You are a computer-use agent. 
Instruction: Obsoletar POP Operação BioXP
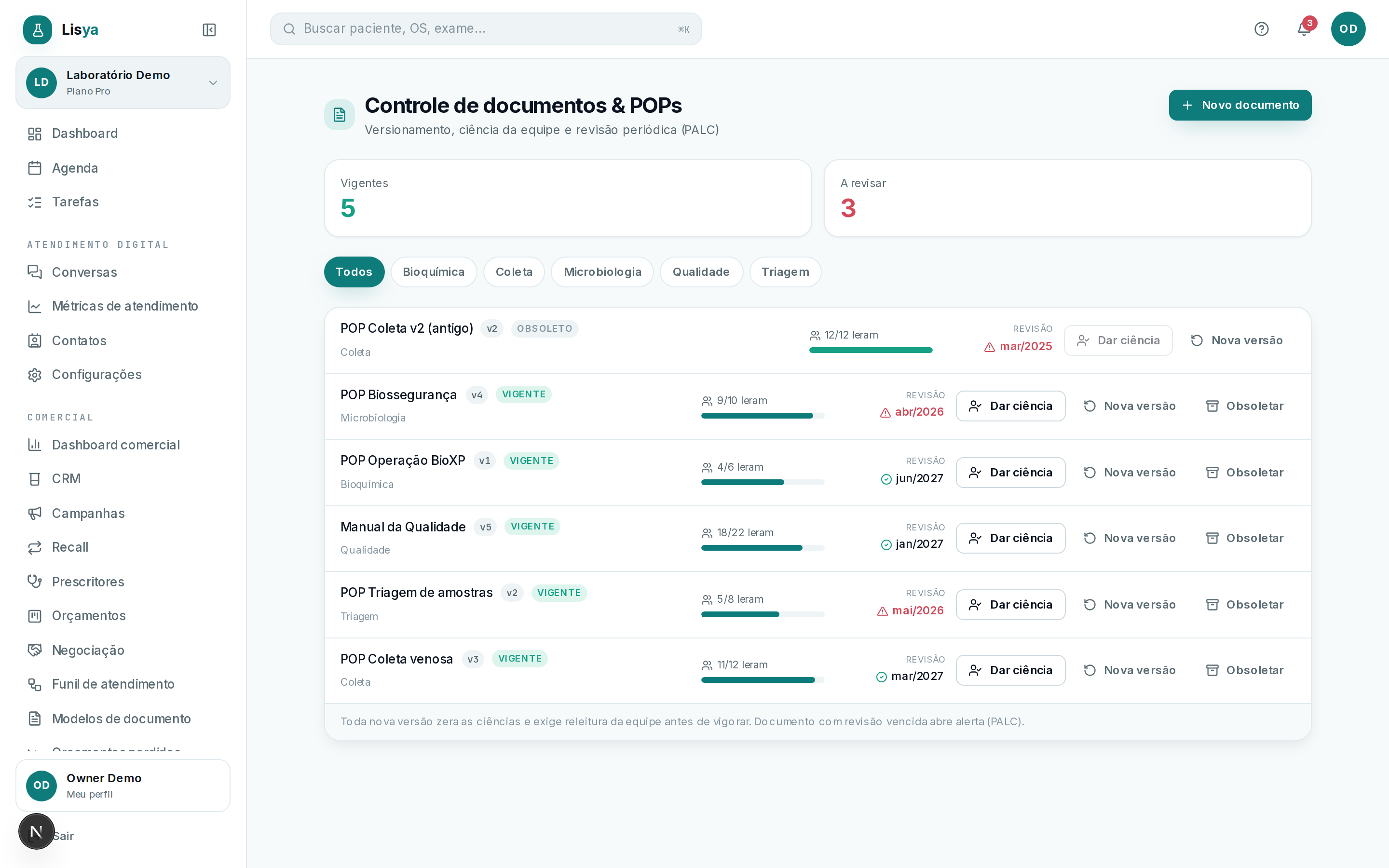click(x=1244, y=473)
